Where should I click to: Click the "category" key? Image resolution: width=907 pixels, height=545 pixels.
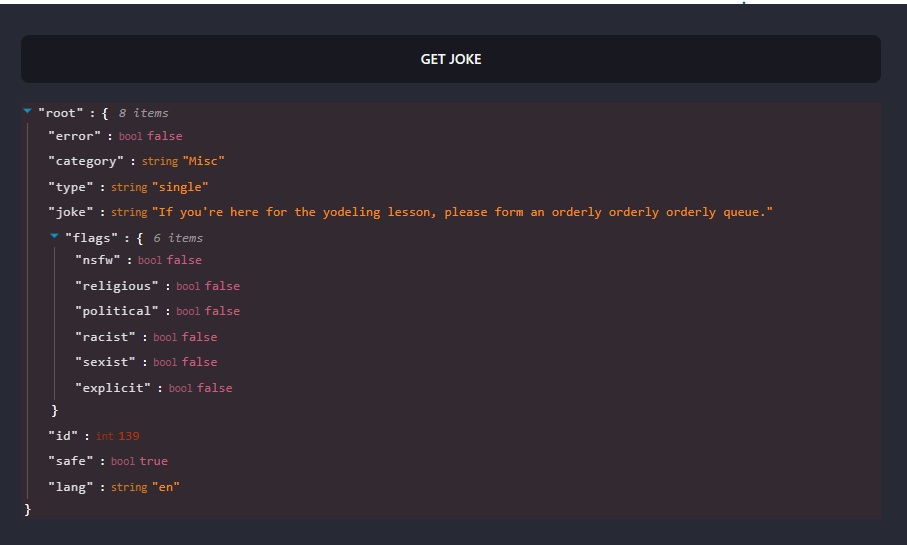(86, 161)
